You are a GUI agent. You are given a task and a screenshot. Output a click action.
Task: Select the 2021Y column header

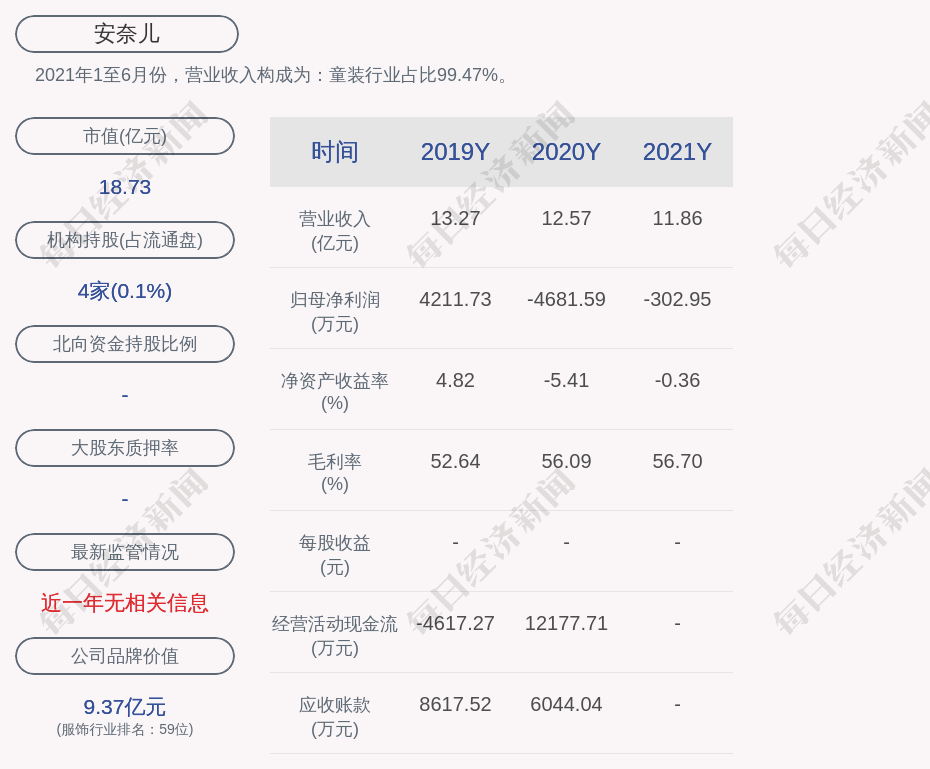click(x=677, y=152)
